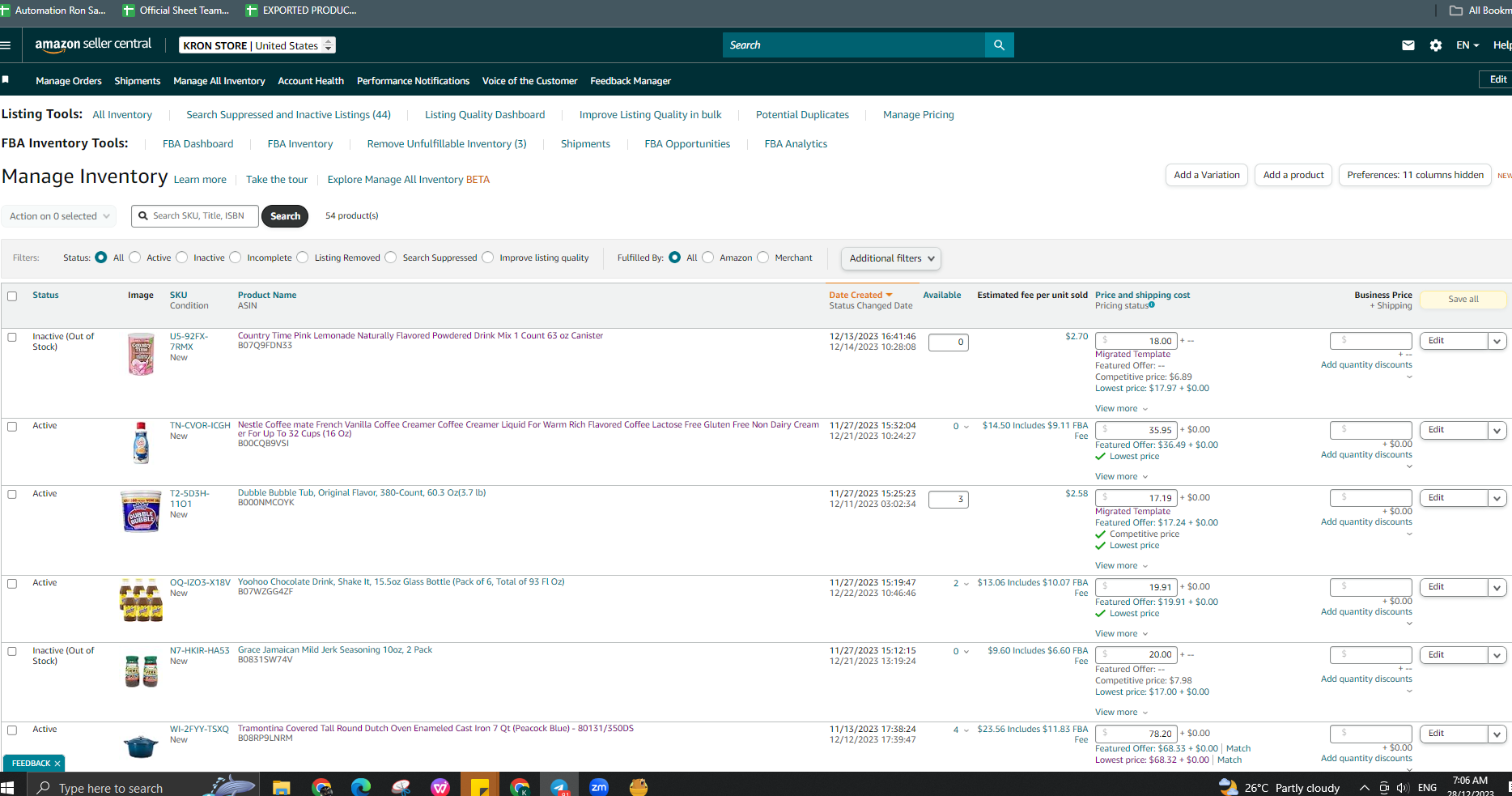Open Performance Notifications
This screenshot has height=796, width=1512.
point(413,81)
